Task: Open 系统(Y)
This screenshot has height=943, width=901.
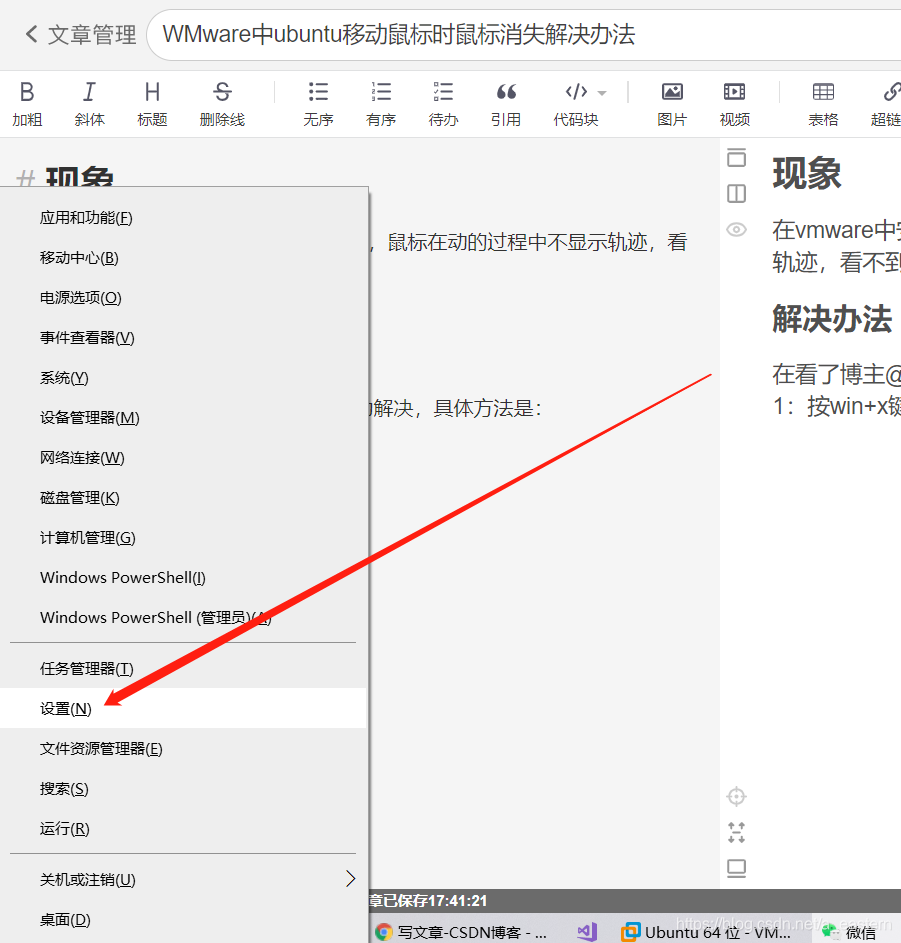Action: click(183, 378)
